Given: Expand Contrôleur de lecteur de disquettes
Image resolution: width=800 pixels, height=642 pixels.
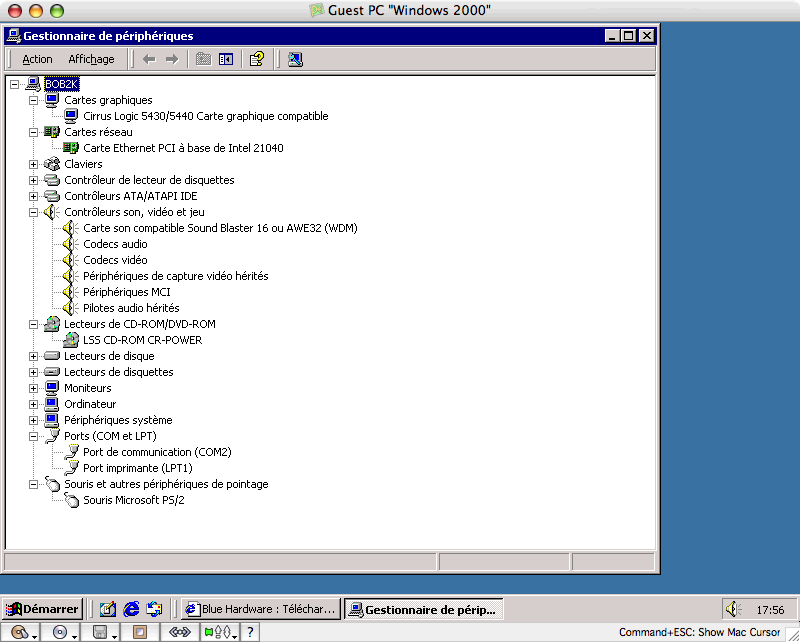Looking at the screenshot, I should coord(34,180).
